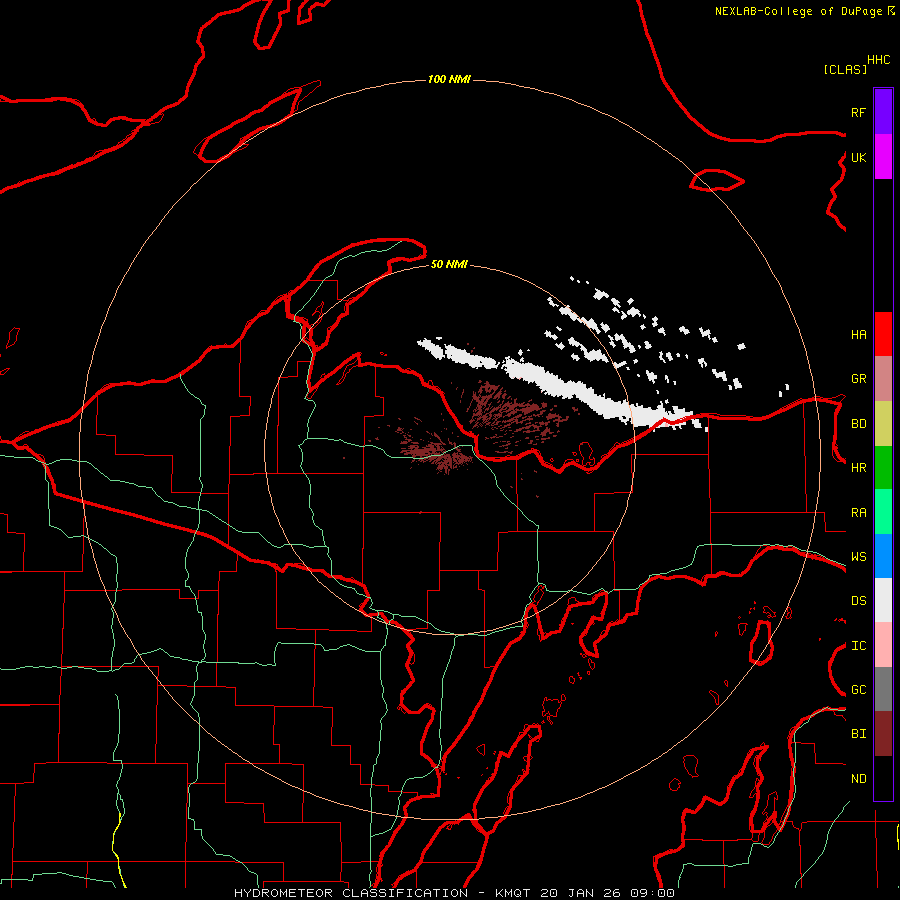Viewport: 900px width, 900px height.
Task: Click the GR legend color swatch
Action: pyautogui.click(x=883, y=379)
